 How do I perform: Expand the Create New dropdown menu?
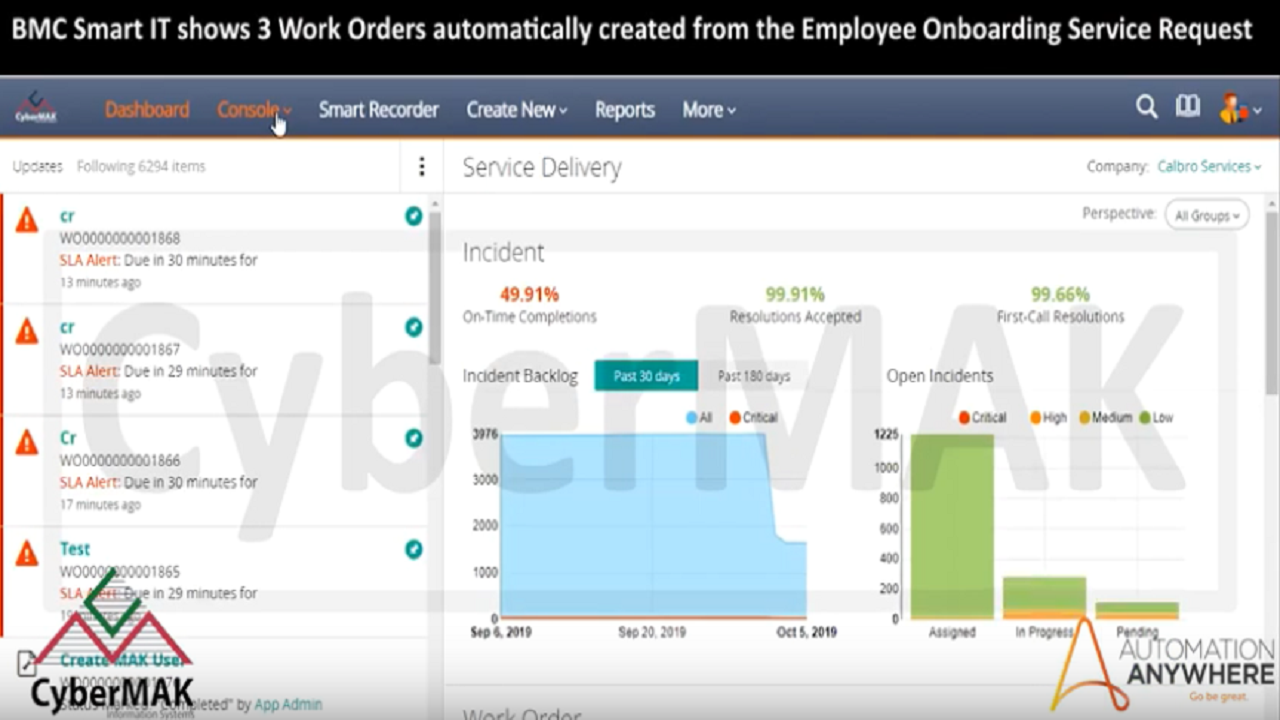coord(517,110)
